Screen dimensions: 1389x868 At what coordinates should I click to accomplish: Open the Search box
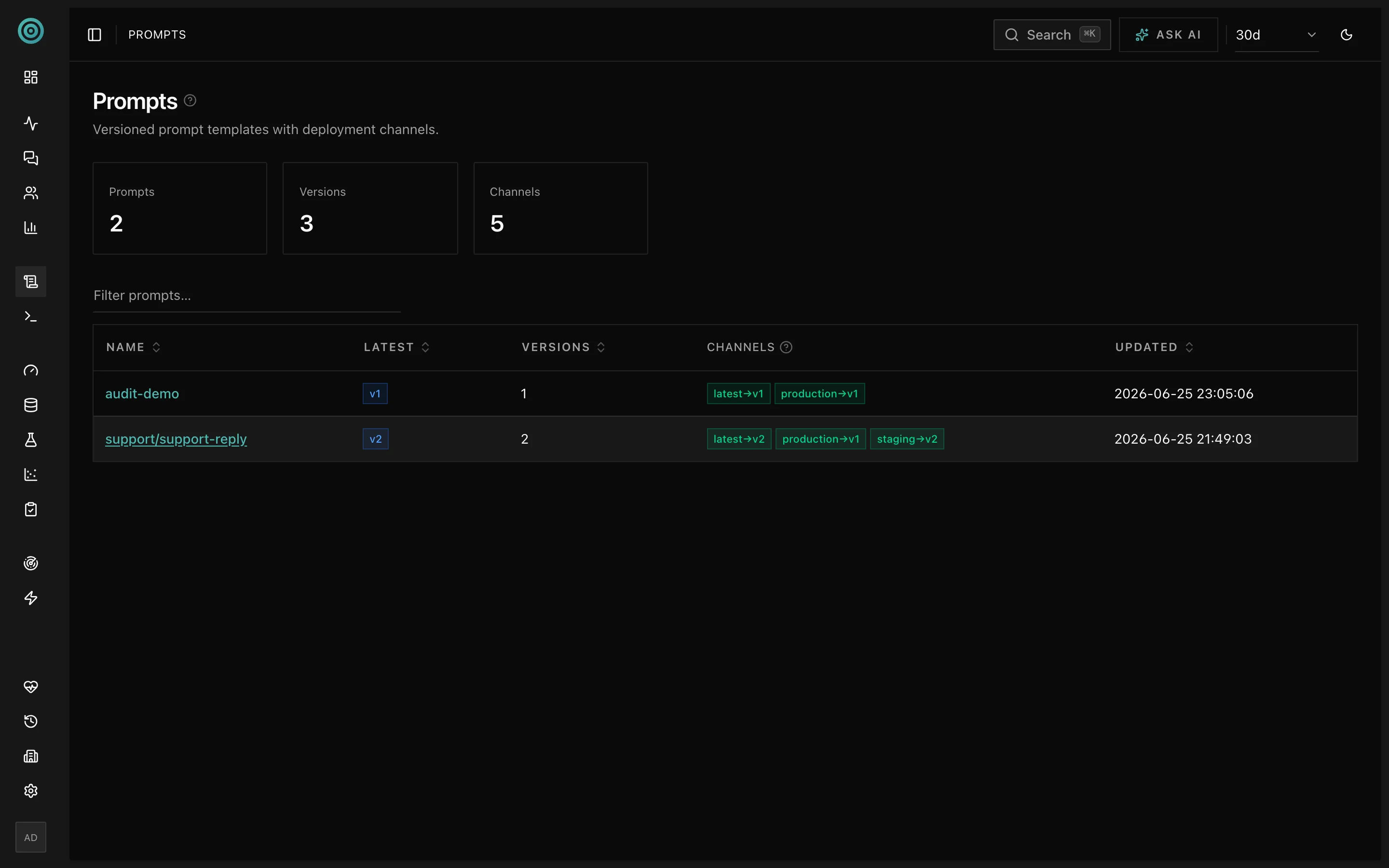click(1052, 34)
